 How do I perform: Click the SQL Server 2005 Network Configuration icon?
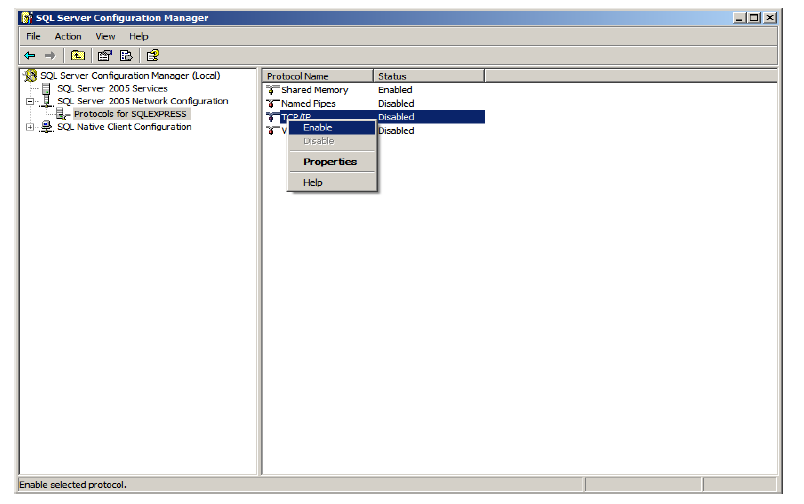click(x=47, y=101)
